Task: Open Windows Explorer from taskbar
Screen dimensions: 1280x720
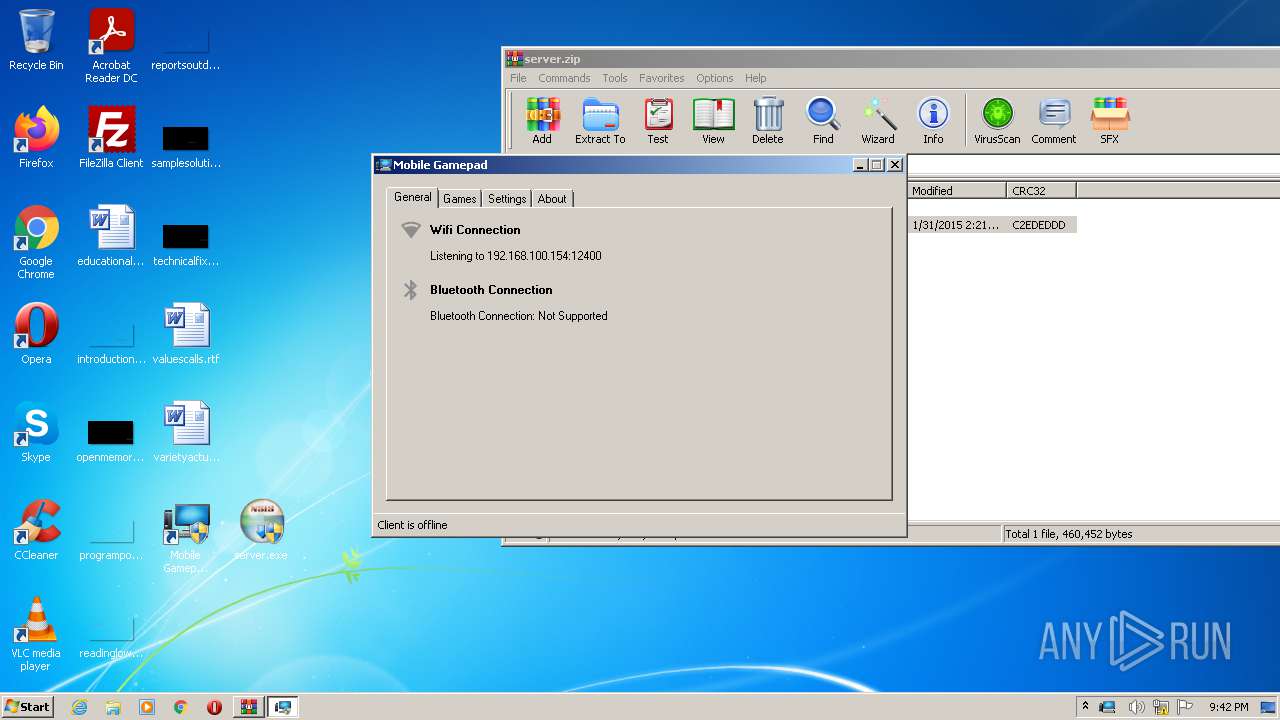Action: tap(113, 707)
